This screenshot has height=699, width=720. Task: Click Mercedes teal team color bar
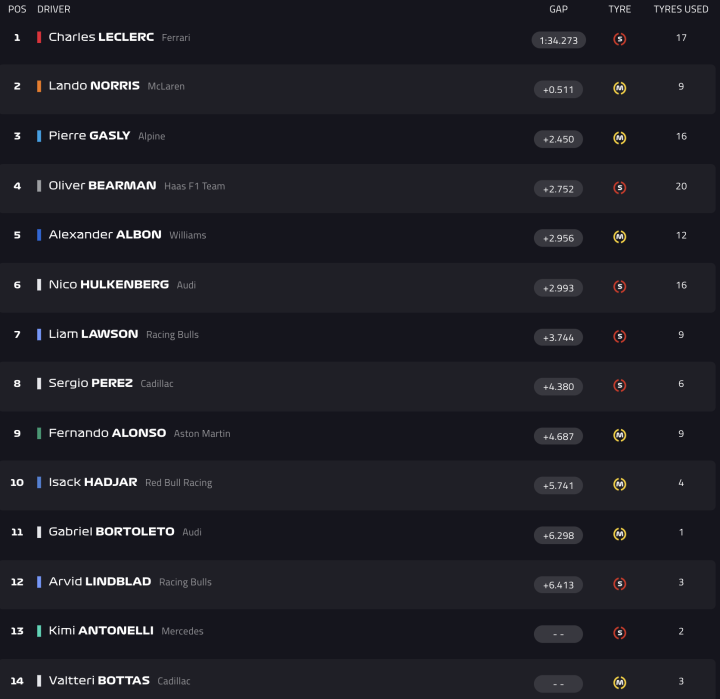(x=39, y=631)
